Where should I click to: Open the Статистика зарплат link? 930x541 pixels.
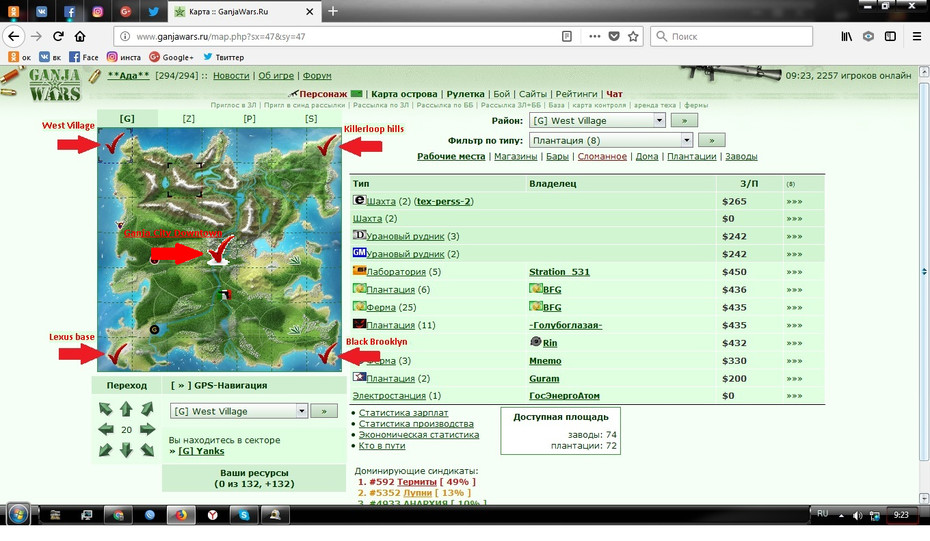point(403,412)
